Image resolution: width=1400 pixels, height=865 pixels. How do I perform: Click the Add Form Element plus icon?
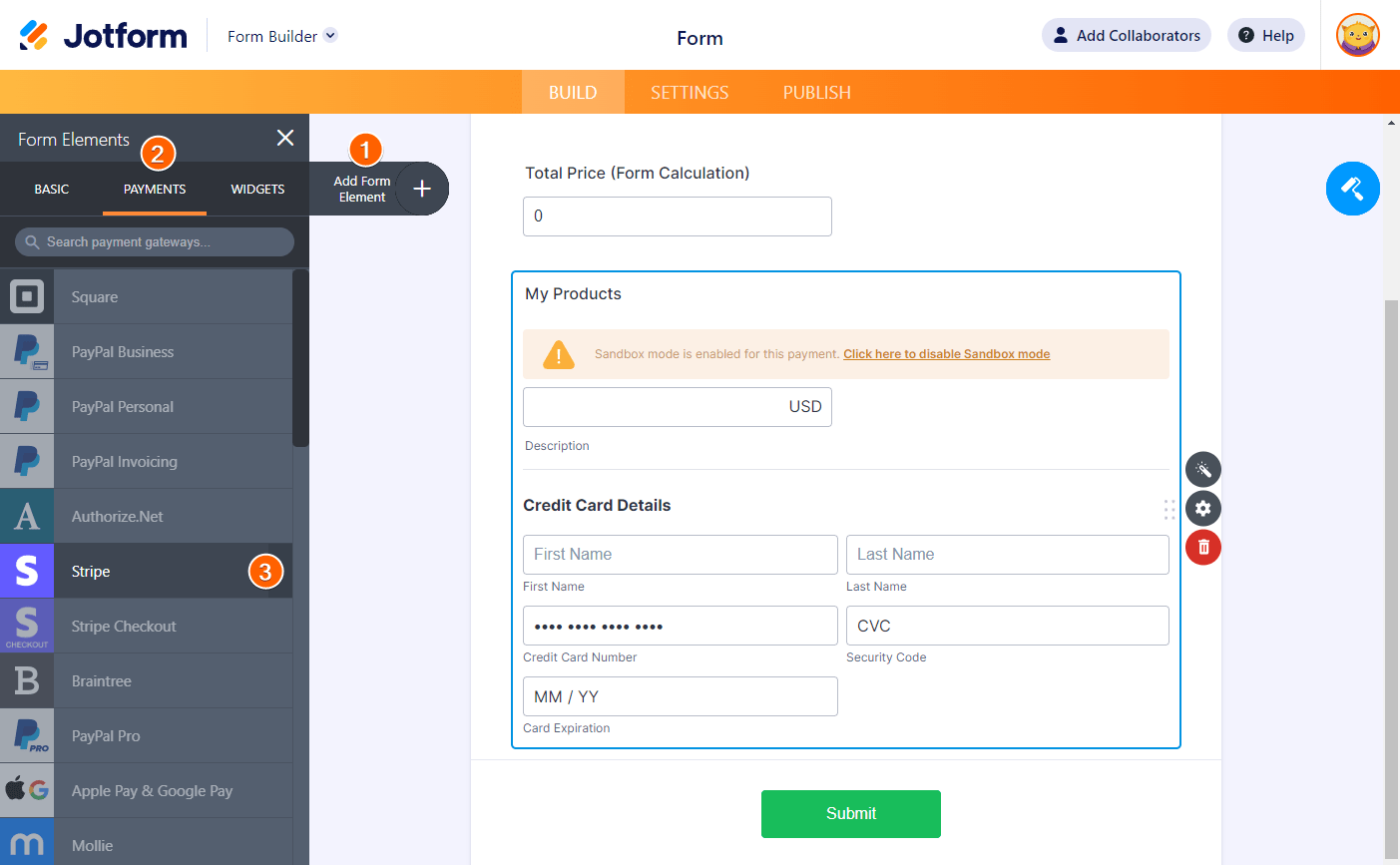(422, 189)
